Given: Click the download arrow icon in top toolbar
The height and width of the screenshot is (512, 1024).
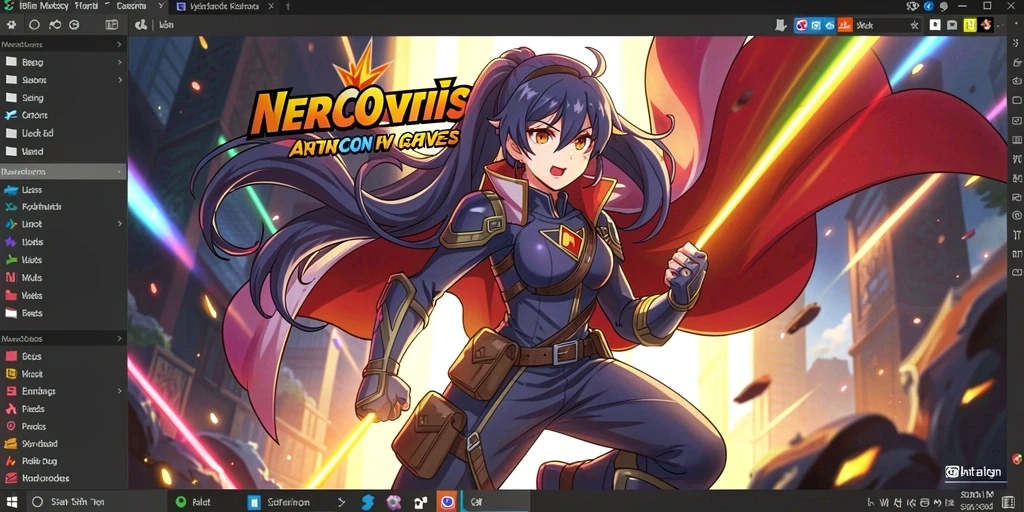Looking at the screenshot, I should click(x=780, y=25).
